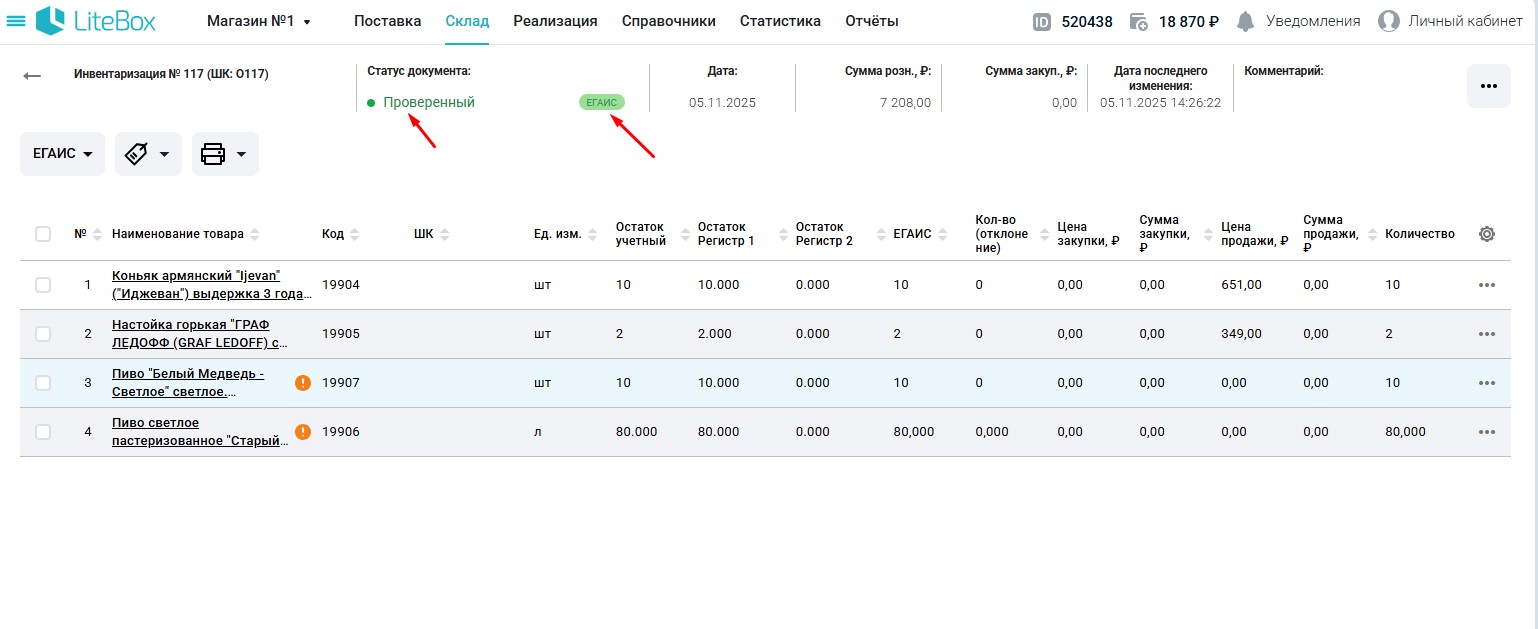Click the balance top-up wallet icon

click(x=1138, y=21)
